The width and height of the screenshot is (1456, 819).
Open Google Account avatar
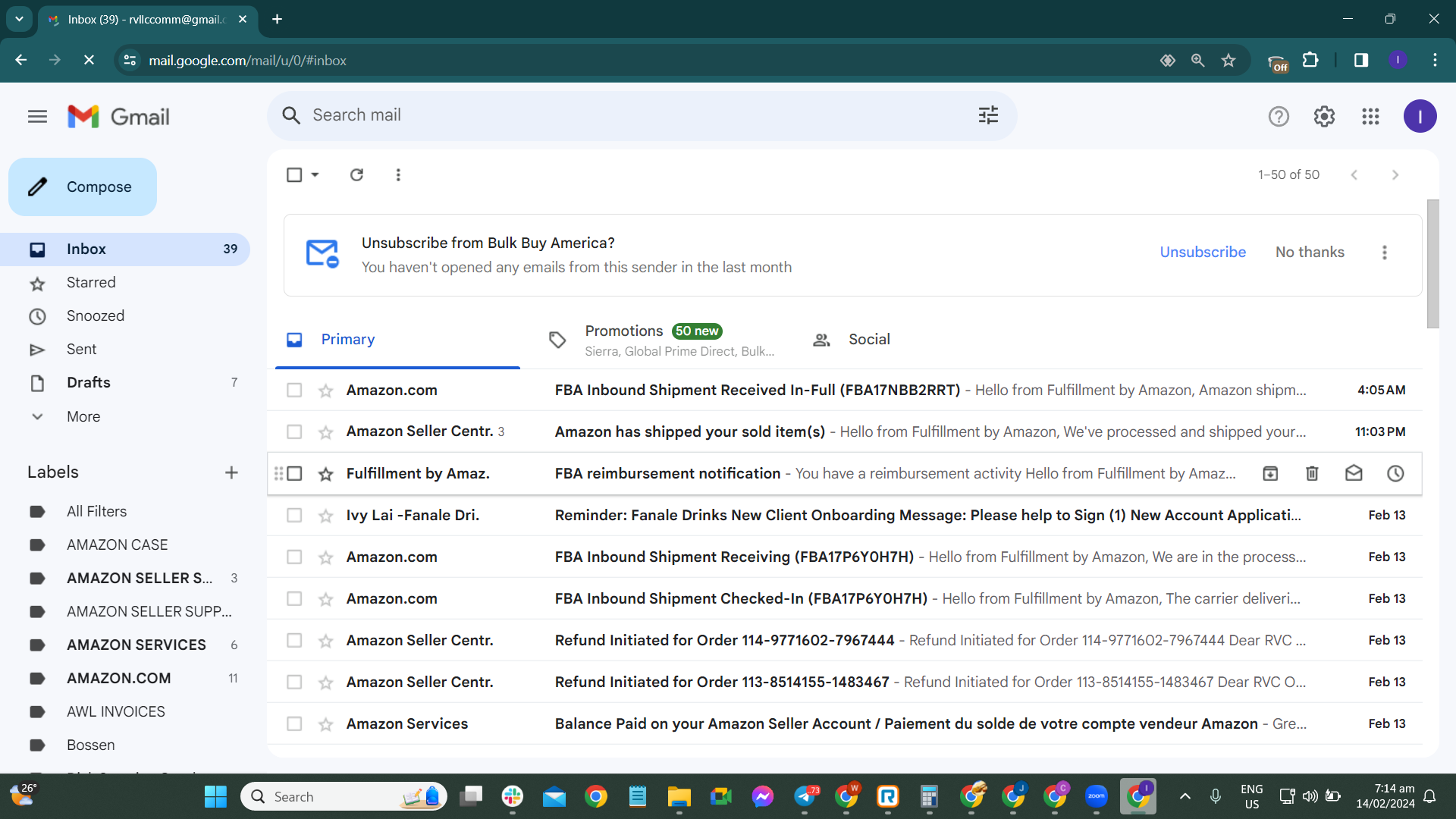point(1420,116)
